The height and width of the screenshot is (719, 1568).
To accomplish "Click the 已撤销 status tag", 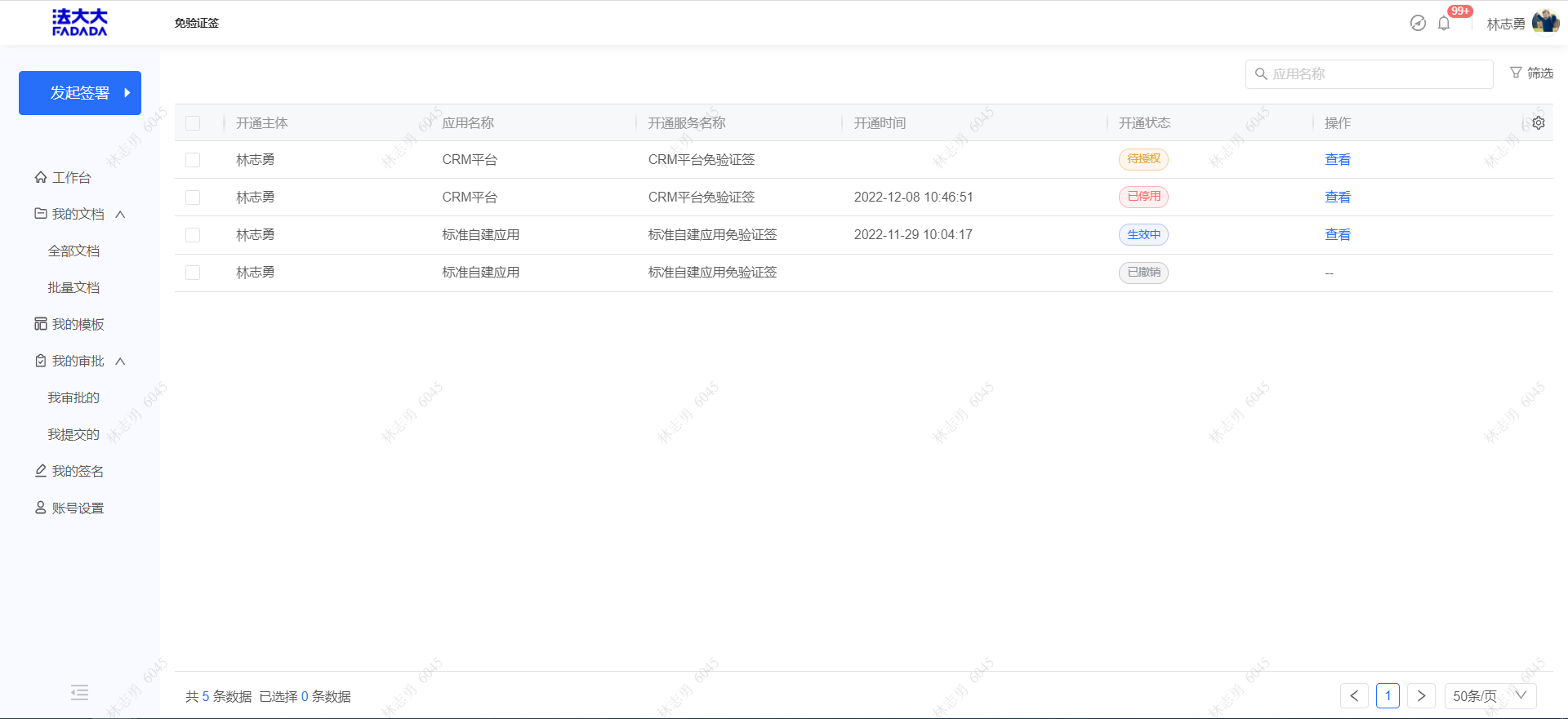I will (x=1143, y=272).
